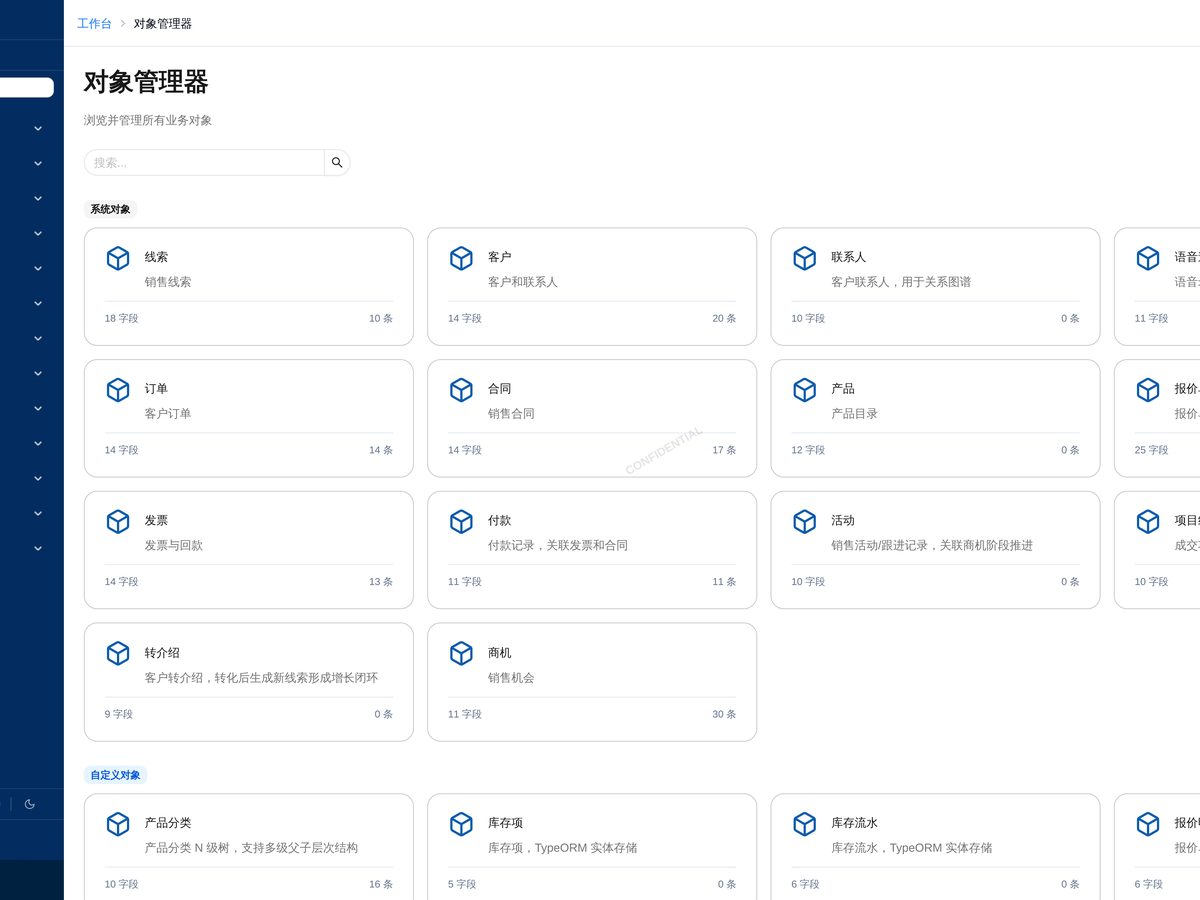Screen dimensions: 1200x900
Task: Click the cube icon on the 库存流水 card
Action: pyautogui.click(x=805, y=824)
